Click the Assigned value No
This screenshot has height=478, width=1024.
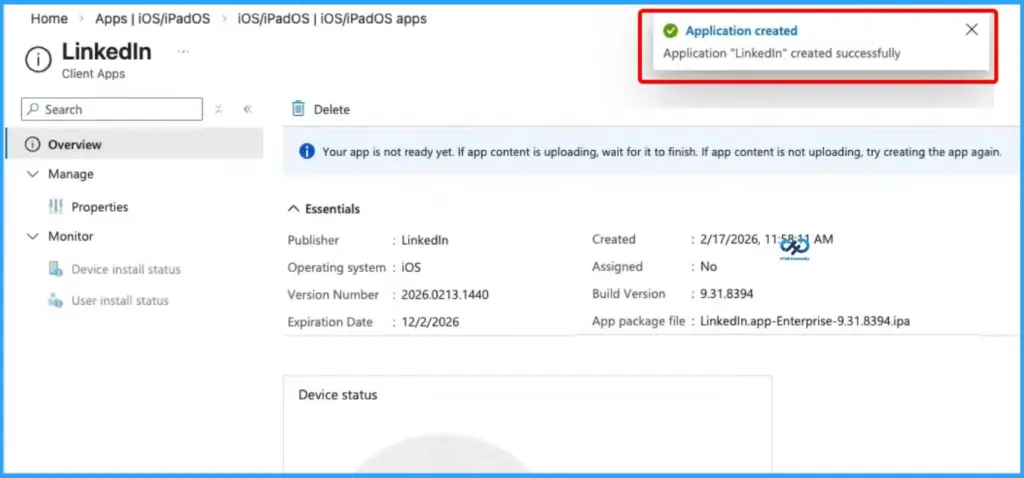pos(709,267)
